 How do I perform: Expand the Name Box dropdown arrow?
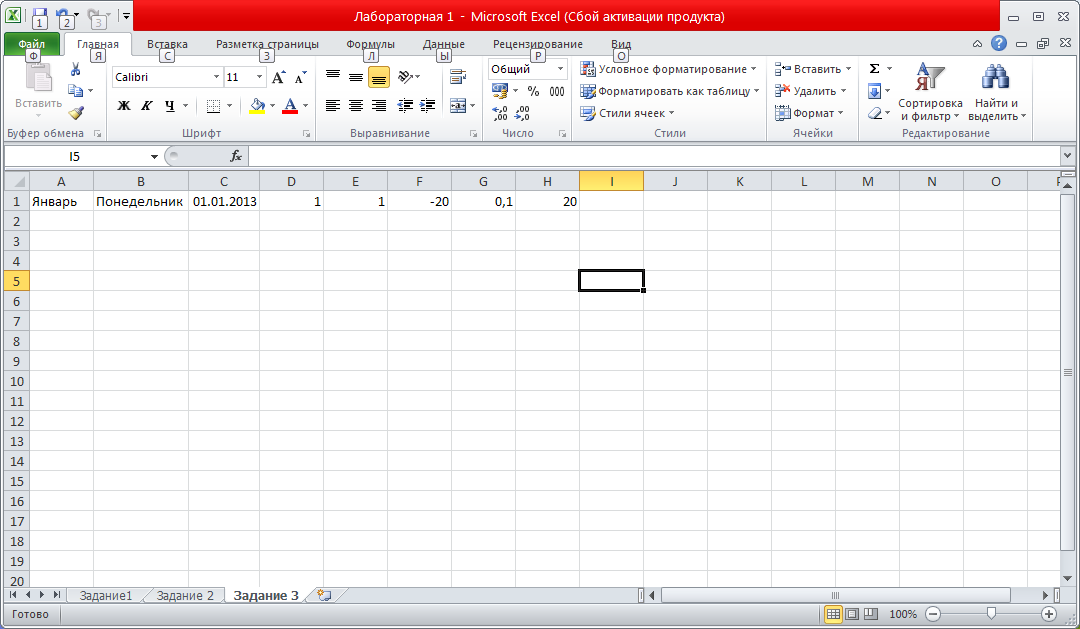pyautogui.click(x=154, y=156)
